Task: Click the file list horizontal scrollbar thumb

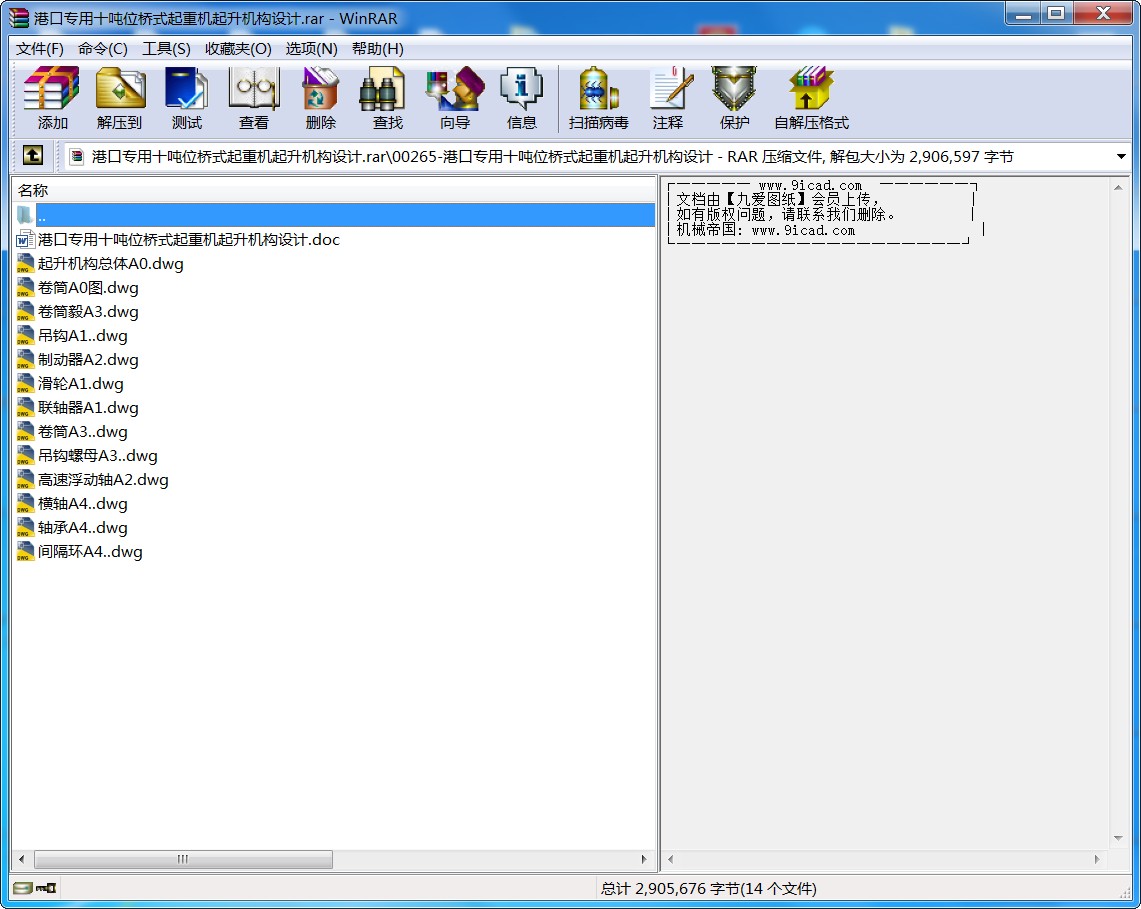Action: [x=183, y=859]
